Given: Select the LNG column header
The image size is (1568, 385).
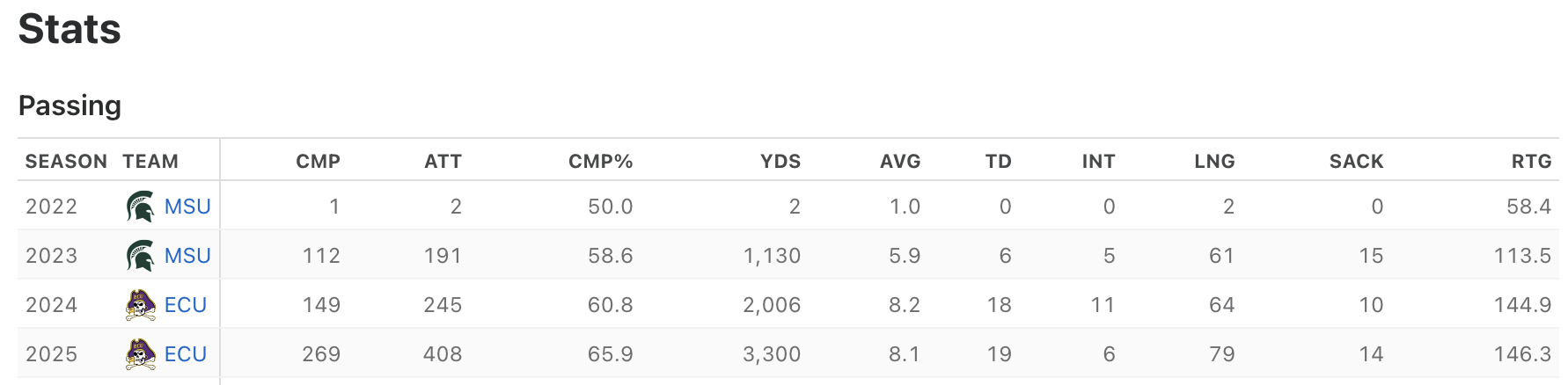Looking at the screenshot, I should pos(1214,162).
